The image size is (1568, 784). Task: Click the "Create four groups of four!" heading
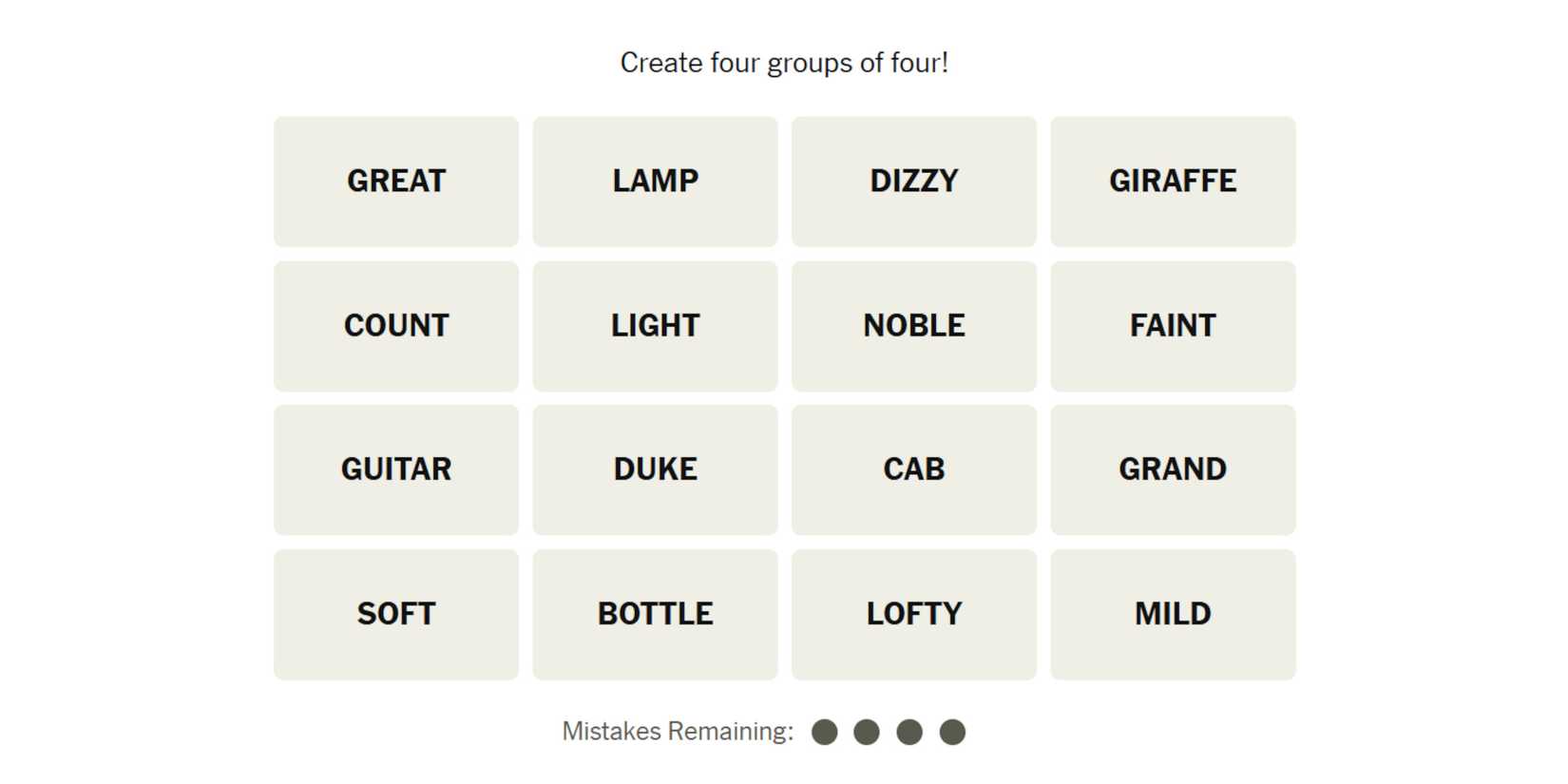pos(784,63)
